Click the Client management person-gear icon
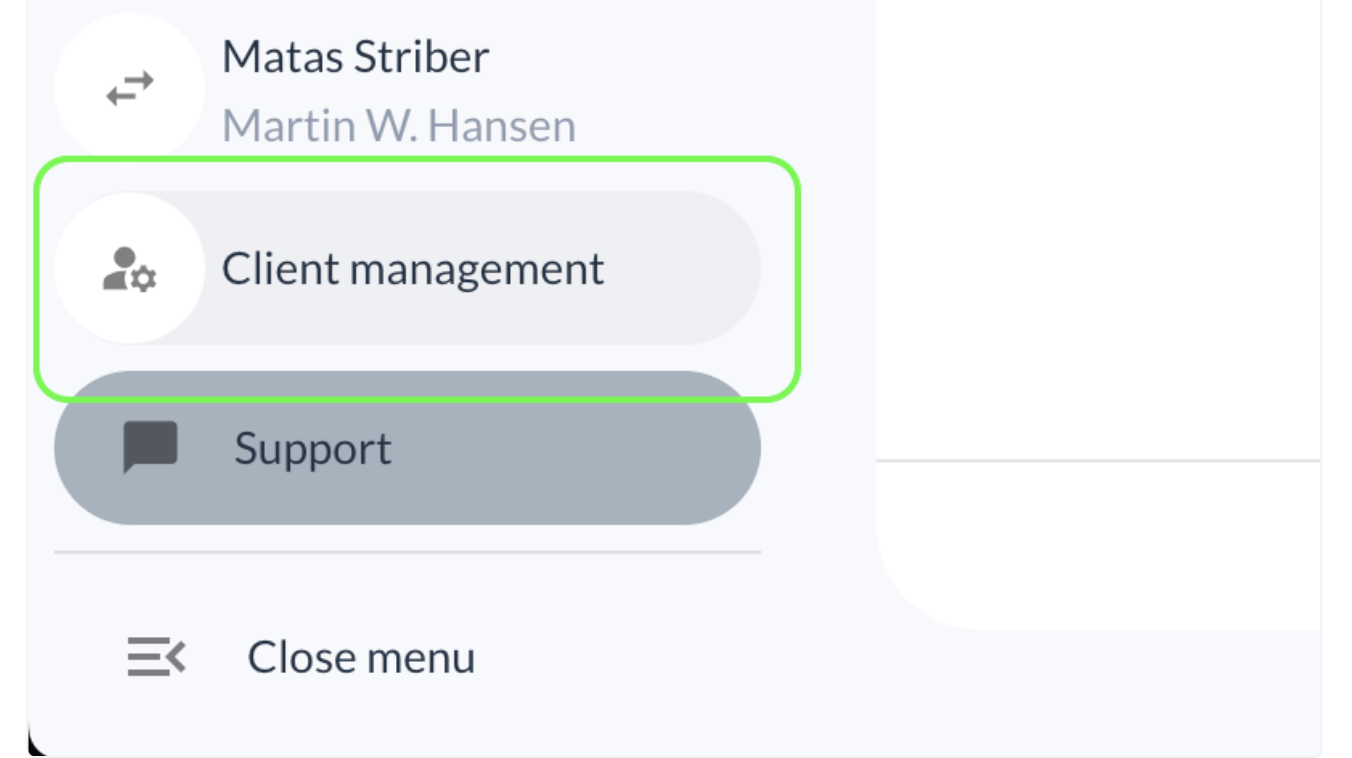 pyautogui.click(x=129, y=269)
